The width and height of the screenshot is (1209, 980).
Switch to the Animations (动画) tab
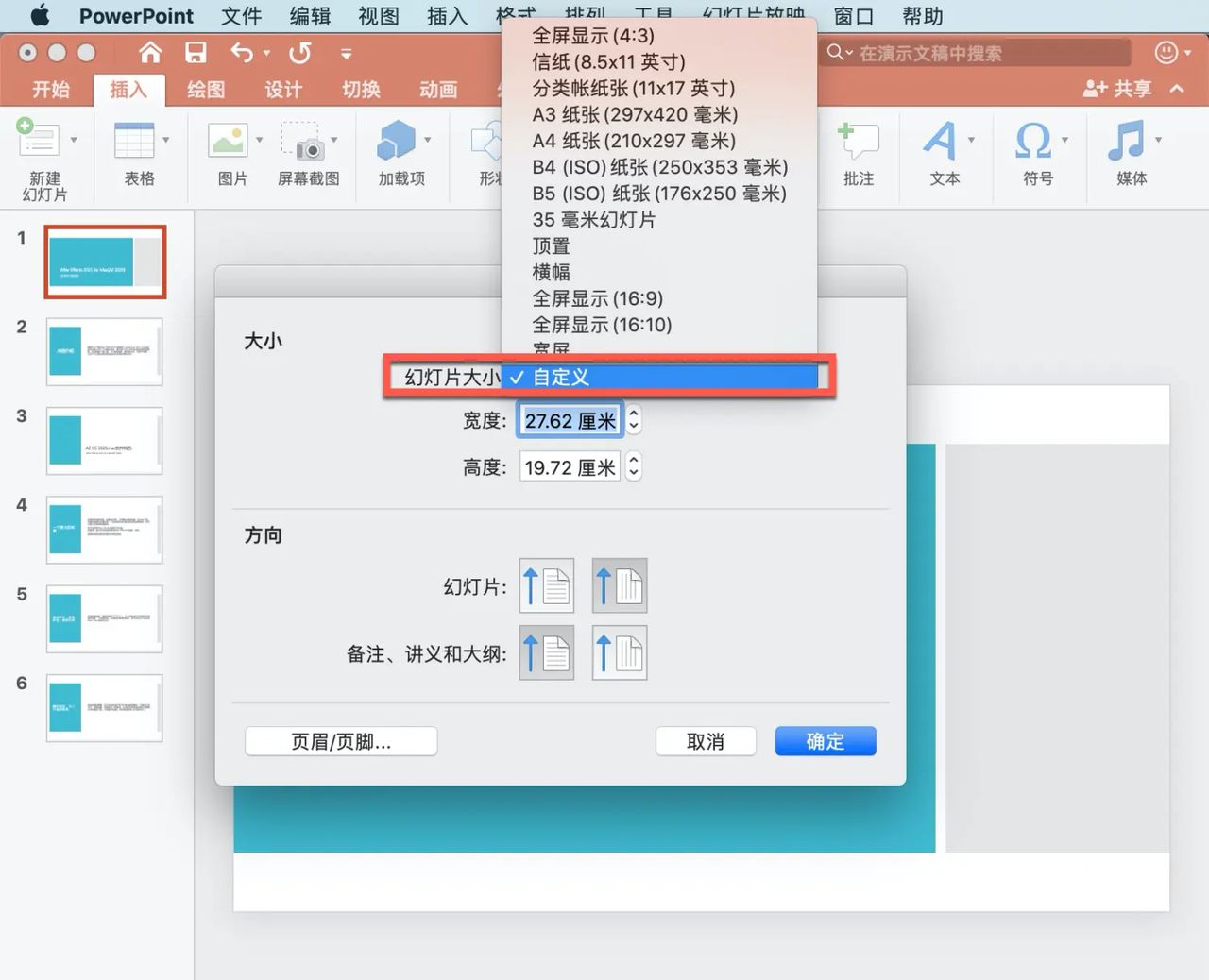(438, 90)
